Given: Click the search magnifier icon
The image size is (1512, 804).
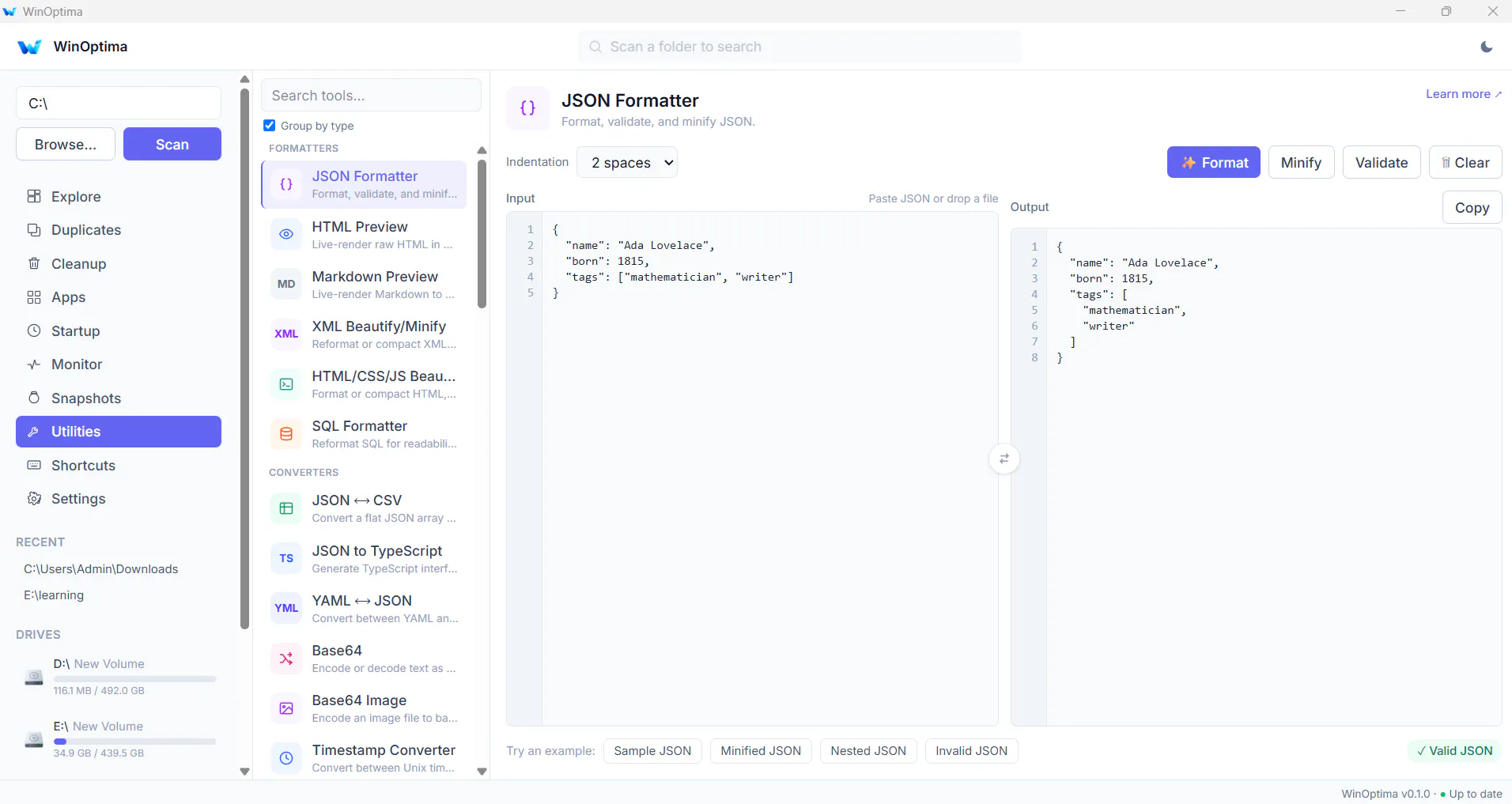Looking at the screenshot, I should point(595,47).
